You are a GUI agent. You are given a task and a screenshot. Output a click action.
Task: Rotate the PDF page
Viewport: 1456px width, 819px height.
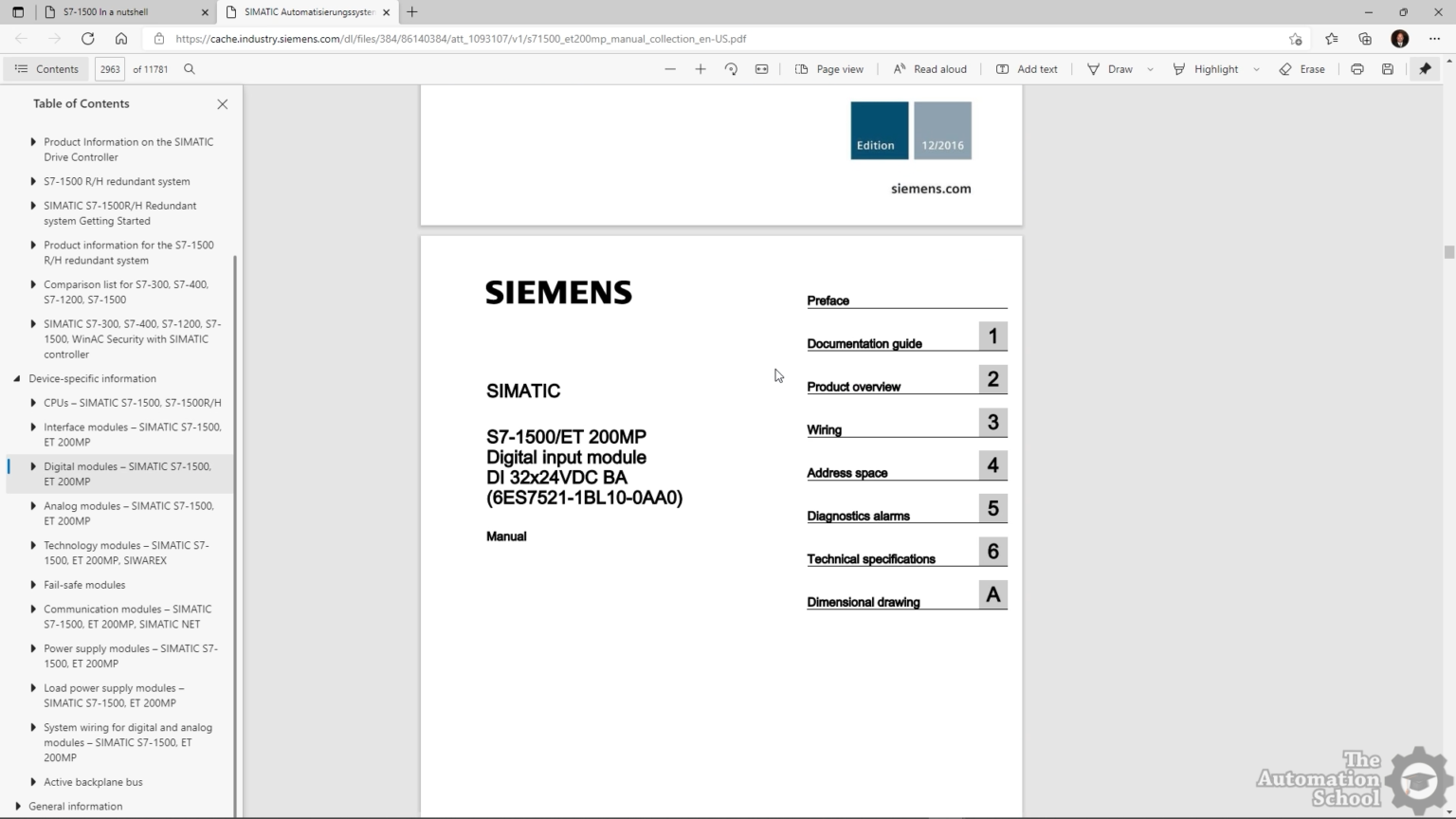(x=731, y=68)
